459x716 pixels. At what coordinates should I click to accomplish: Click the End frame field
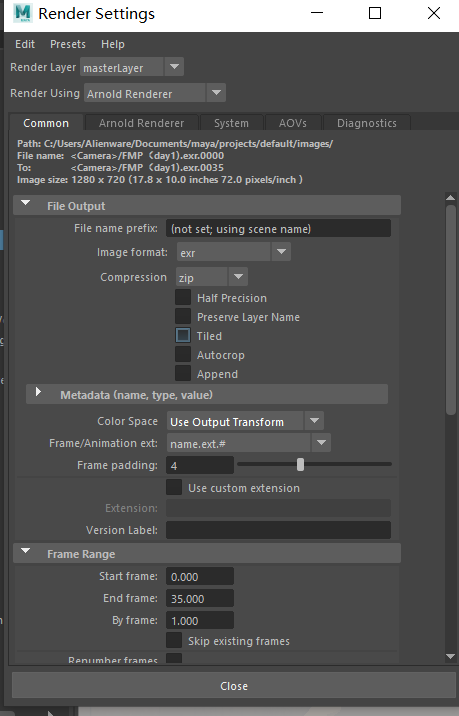(200, 598)
